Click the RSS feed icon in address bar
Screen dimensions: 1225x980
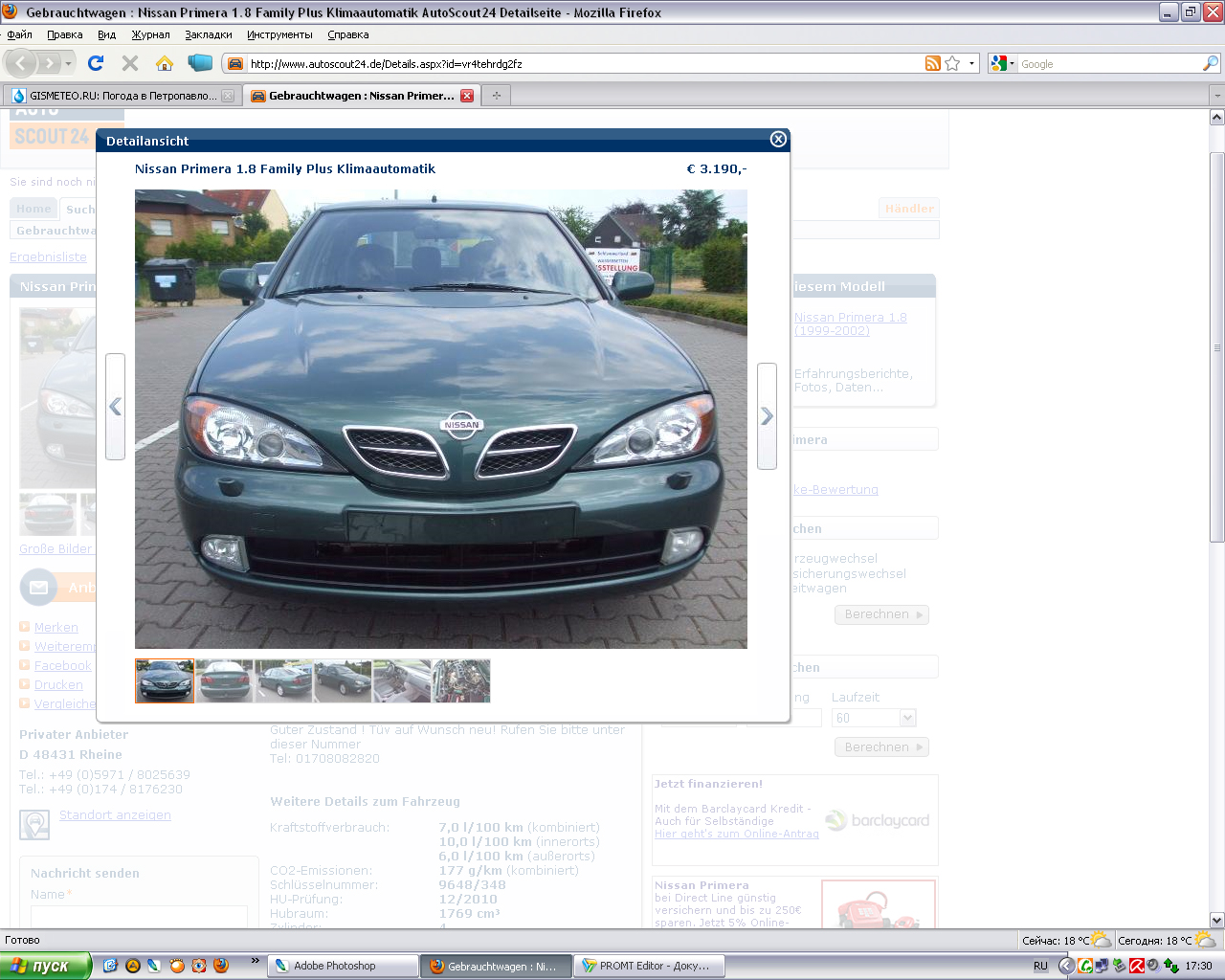(x=933, y=63)
